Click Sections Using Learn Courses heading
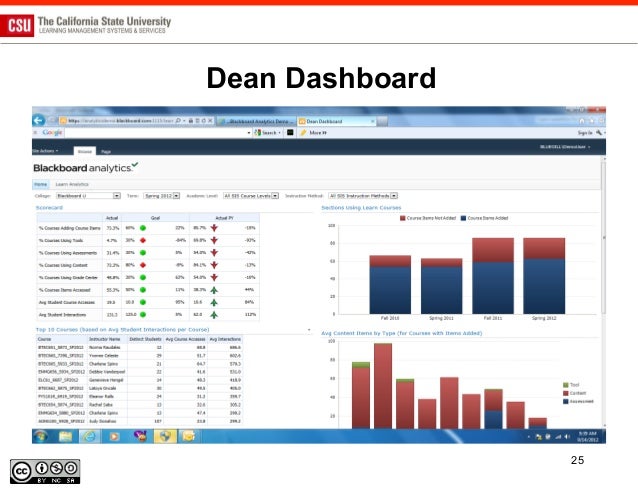 click(x=361, y=207)
